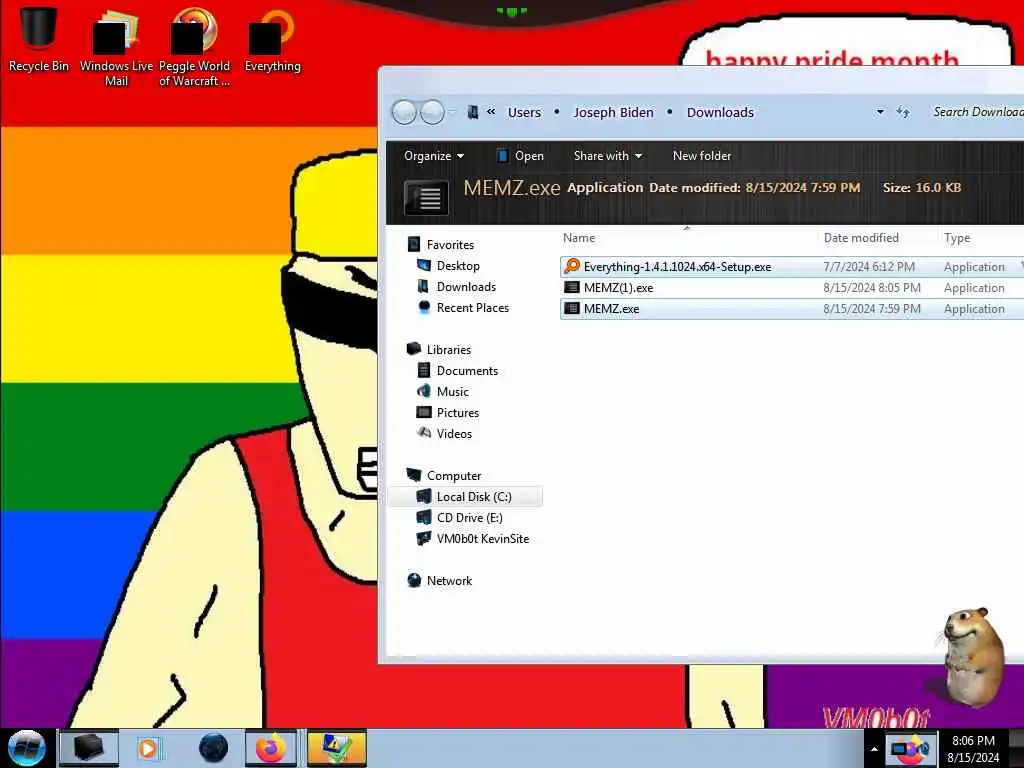Viewport: 1024px width, 768px height.
Task: Click the taskbar clock showing 8:06 PM
Action: (973, 749)
